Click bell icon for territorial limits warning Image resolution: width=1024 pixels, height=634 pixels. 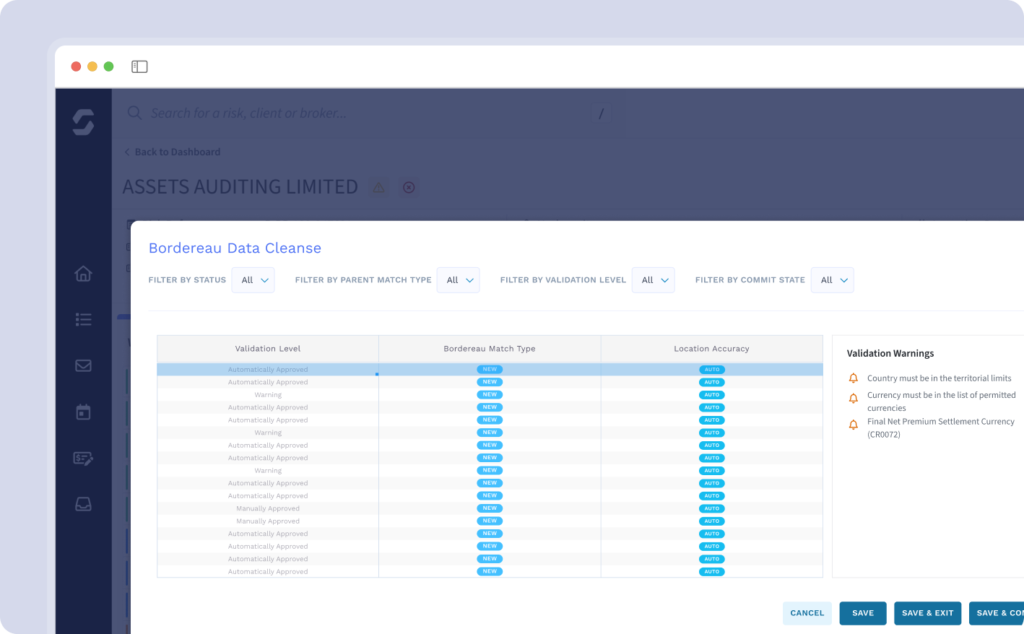tap(853, 378)
